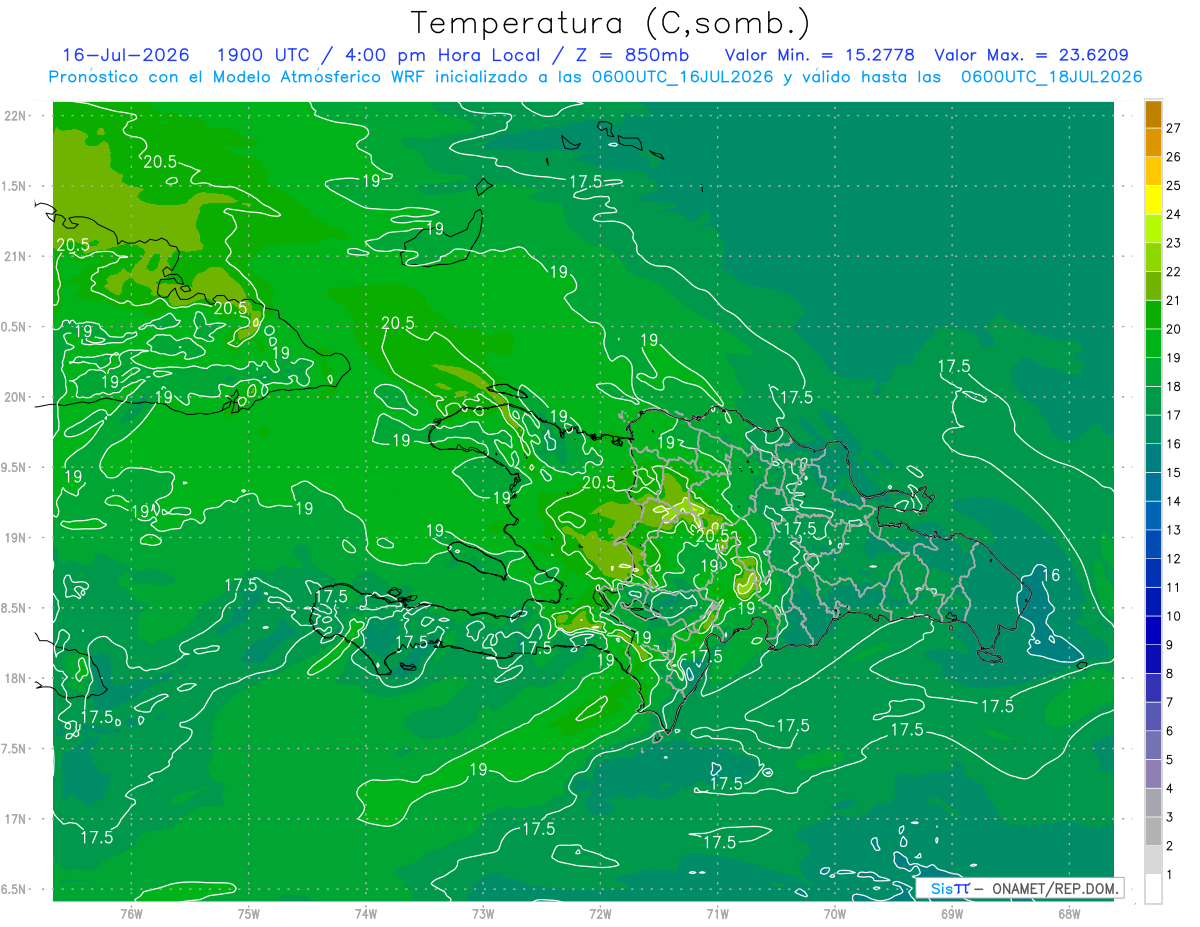Click 'Valor Max. = 23.6209' text
Image resolution: width=1200 pixels, height=927 pixels.
pyautogui.click(x=1032, y=55)
